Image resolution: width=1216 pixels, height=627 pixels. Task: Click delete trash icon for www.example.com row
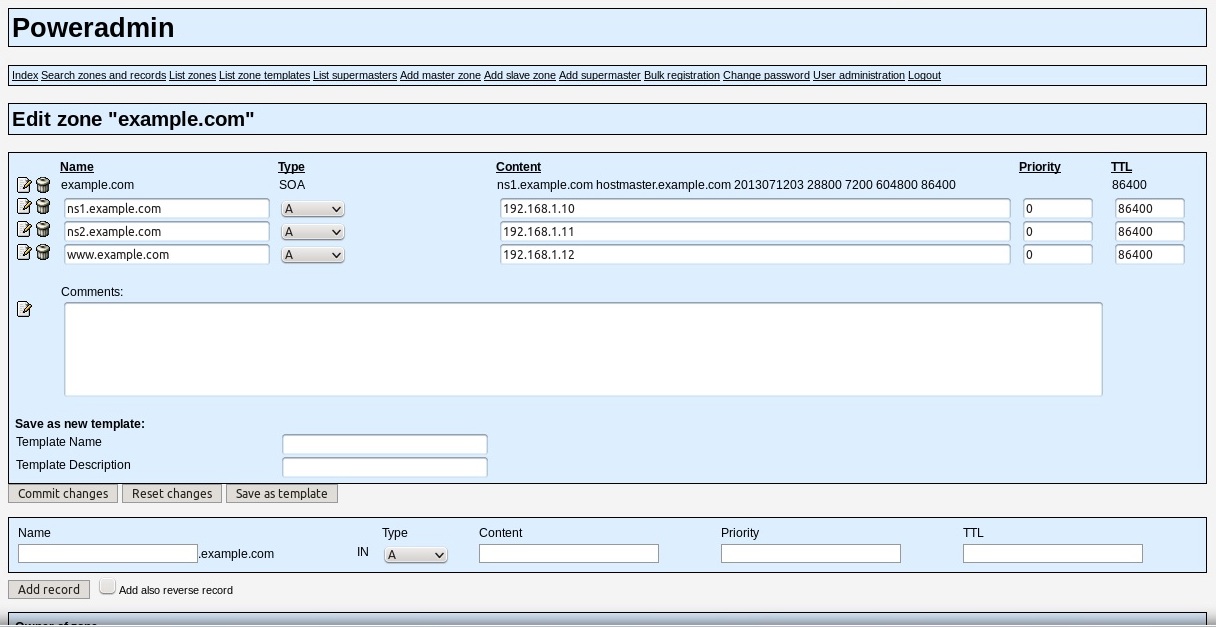pyautogui.click(x=43, y=252)
